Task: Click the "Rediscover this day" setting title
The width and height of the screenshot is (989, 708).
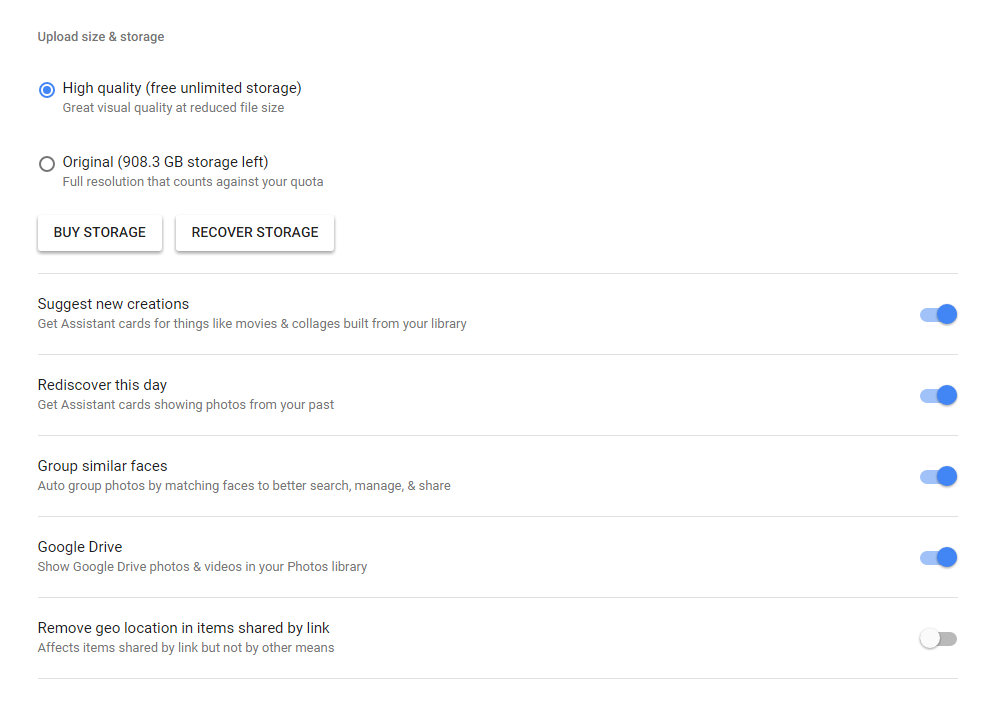Action: 102,385
